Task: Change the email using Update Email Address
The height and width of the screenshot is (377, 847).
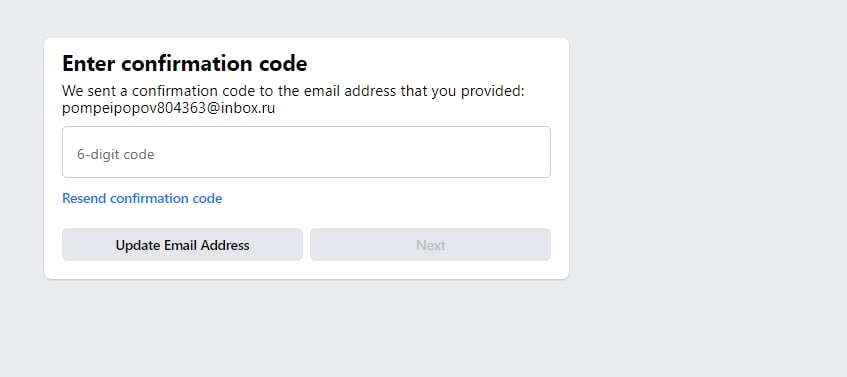Action: tap(182, 245)
